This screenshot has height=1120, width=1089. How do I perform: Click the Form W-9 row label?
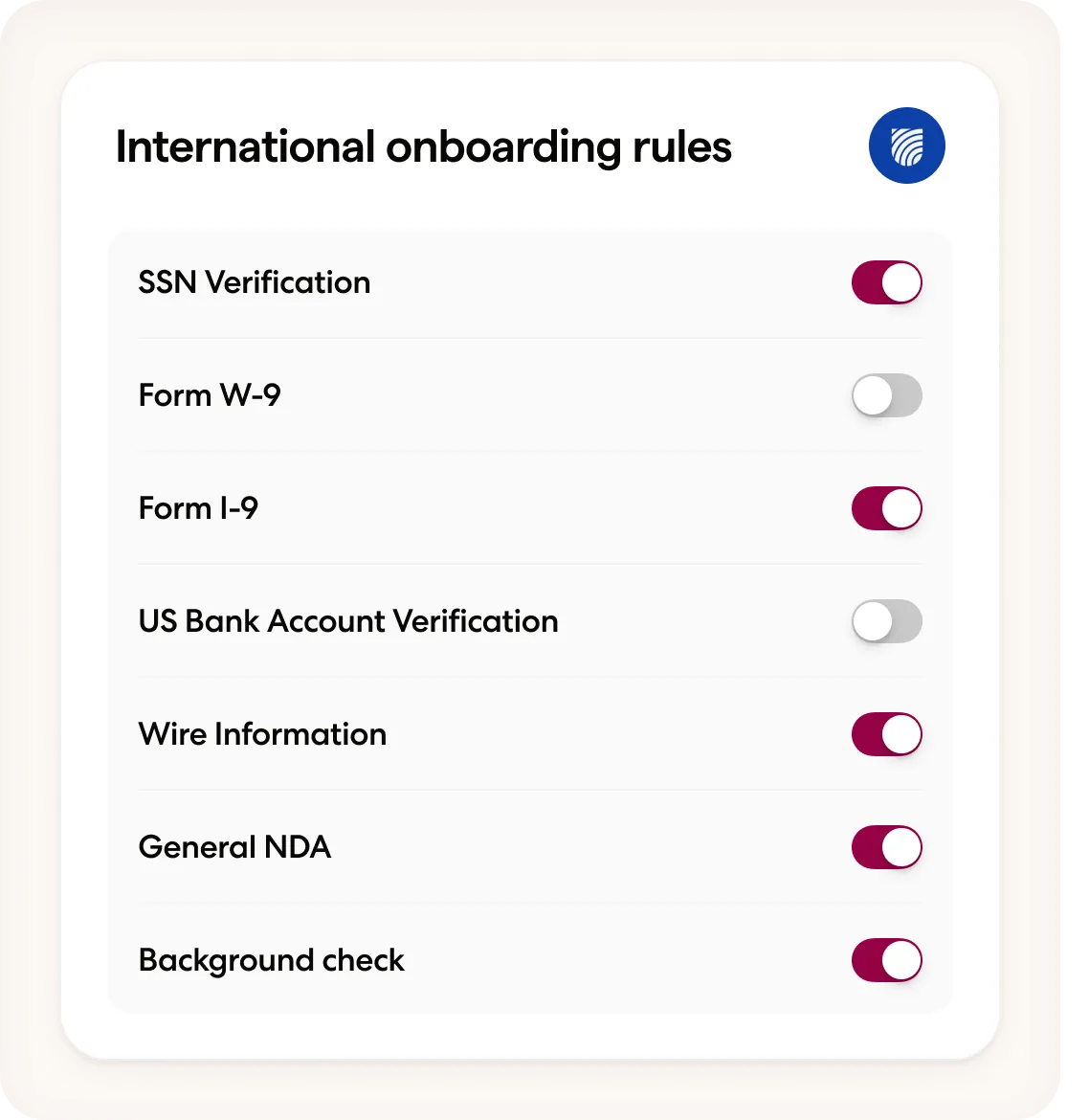[x=208, y=395]
